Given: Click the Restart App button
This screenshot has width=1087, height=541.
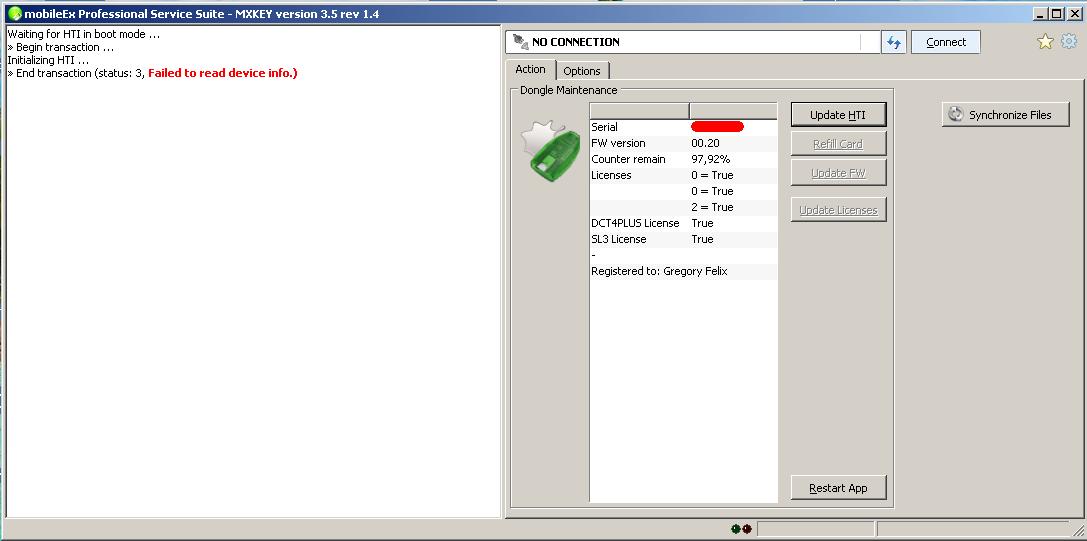Looking at the screenshot, I should tap(838, 488).
